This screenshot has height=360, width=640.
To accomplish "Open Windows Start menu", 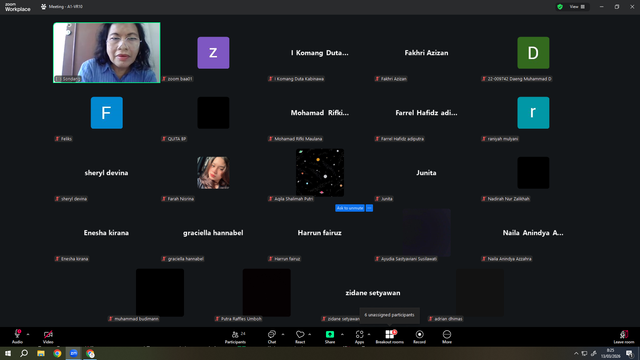I will click(8, 353).
